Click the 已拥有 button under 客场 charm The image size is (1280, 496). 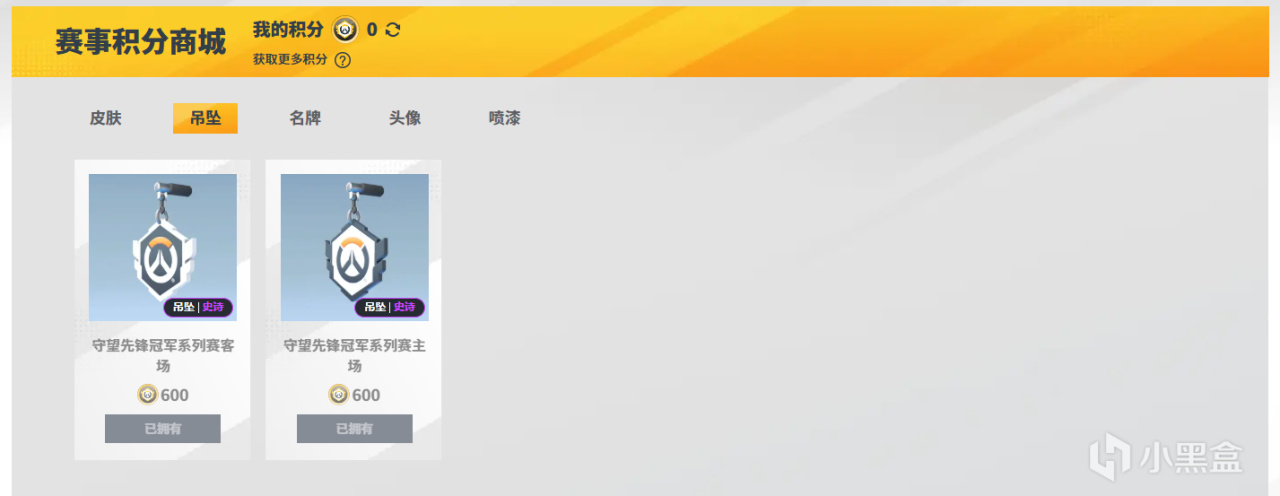[163, 429]
